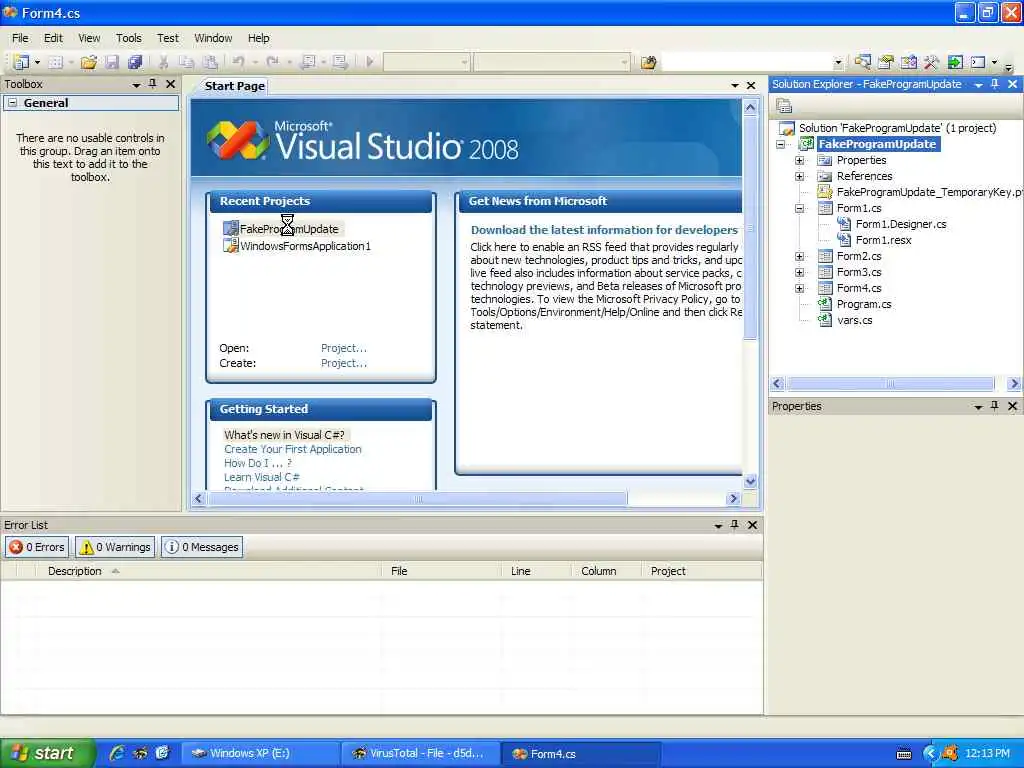Click the Undo arrow icon

[x=238, y=62]
